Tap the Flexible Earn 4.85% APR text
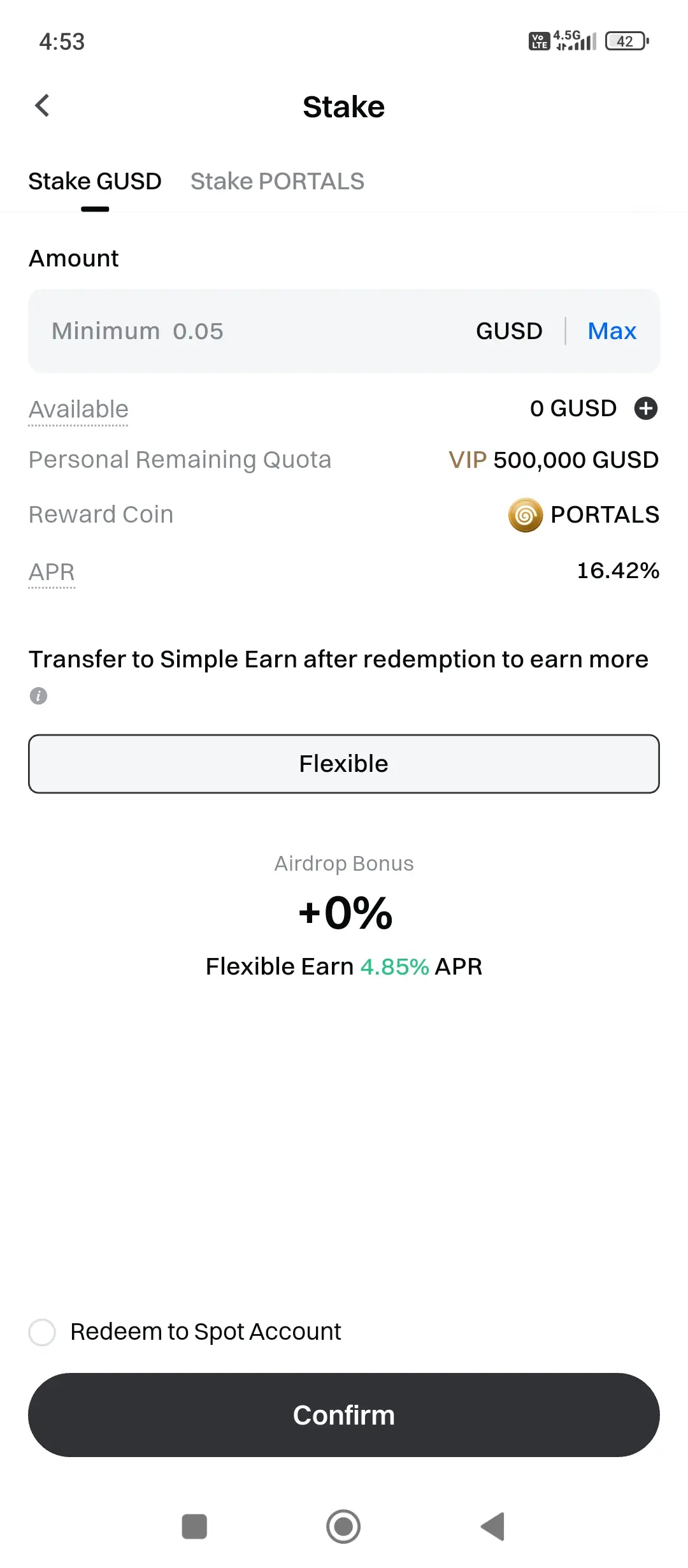 tap(344, 967)
